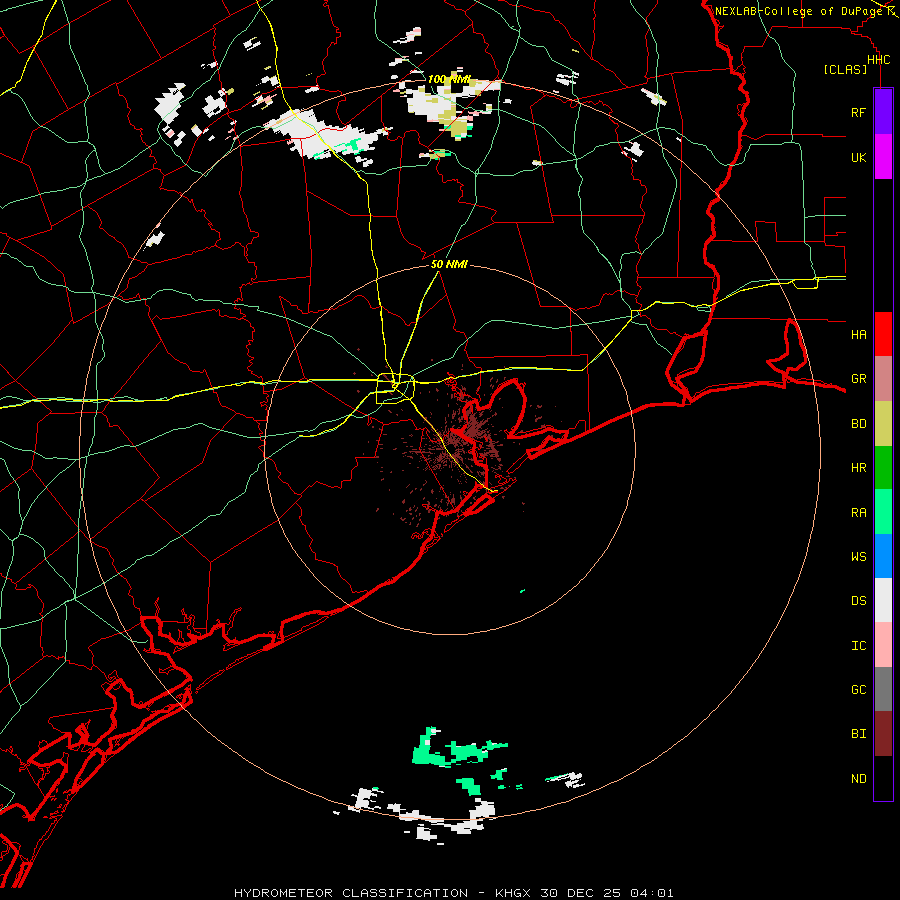Pick the olive-yellow BD legend swatch
This screenshot has width=900, height=900.
883,424
